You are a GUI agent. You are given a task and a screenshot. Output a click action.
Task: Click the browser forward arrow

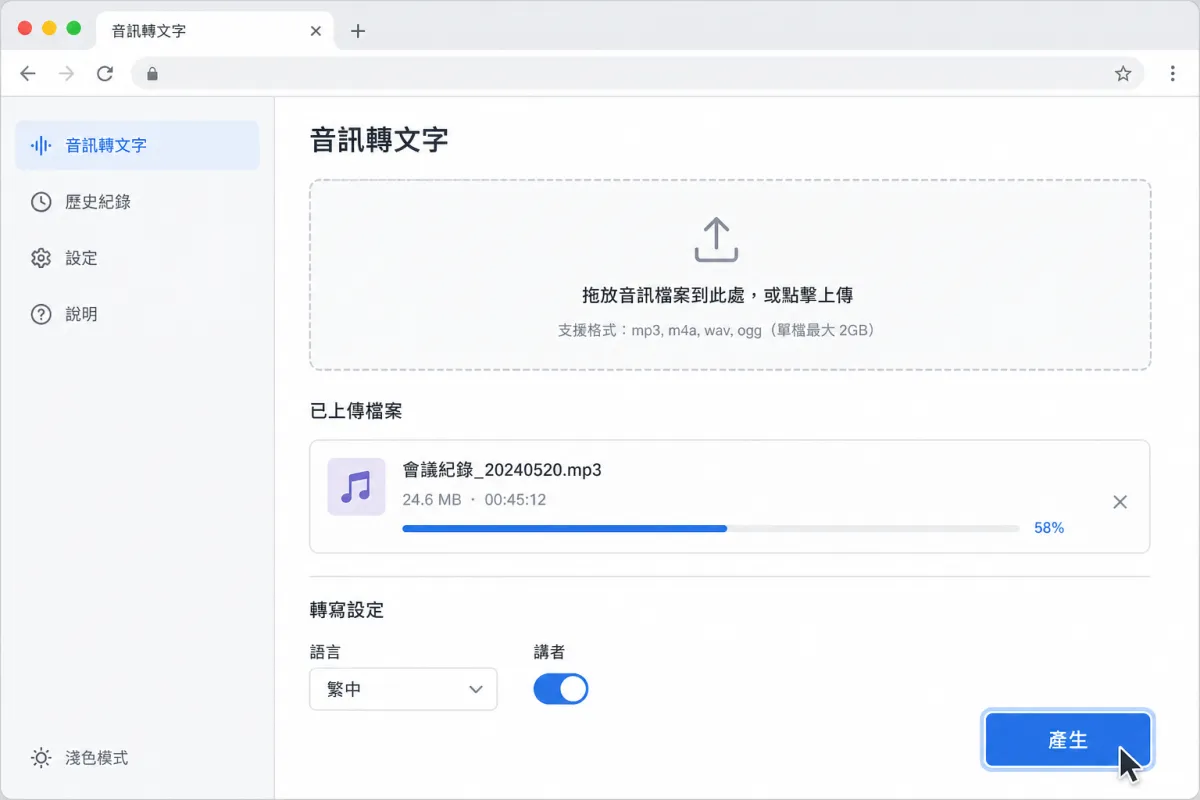(66, 74)
